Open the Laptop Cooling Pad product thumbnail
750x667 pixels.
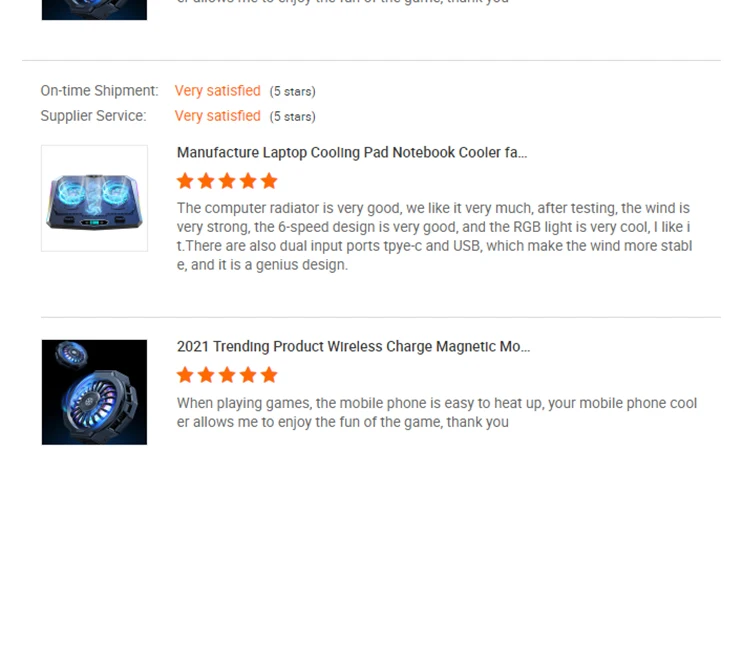(x=94, y=199)
